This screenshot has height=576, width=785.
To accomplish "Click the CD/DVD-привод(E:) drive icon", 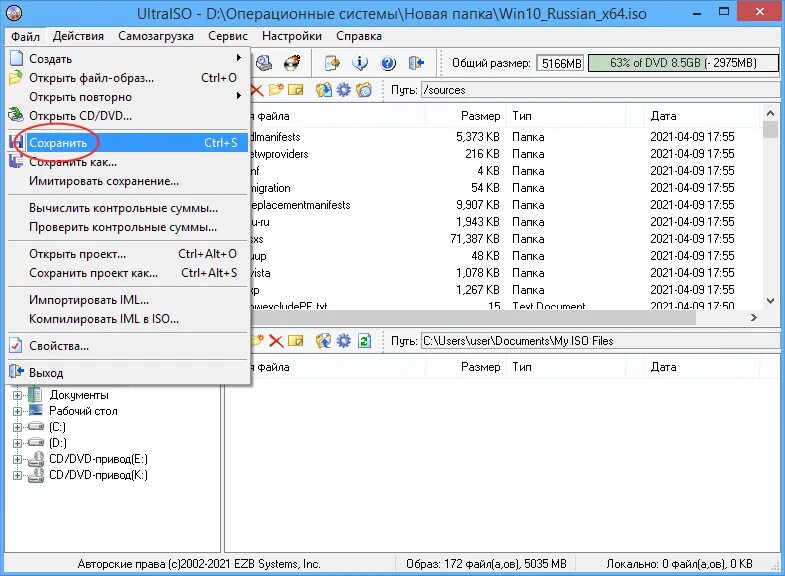I will pos(36,459).
